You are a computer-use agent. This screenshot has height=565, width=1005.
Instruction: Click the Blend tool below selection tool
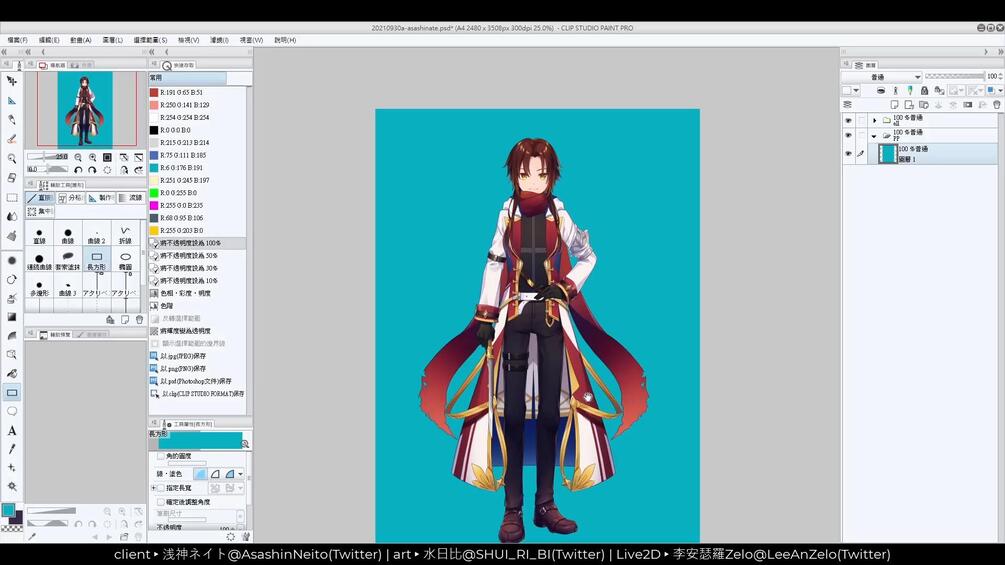tap(12, 217)
